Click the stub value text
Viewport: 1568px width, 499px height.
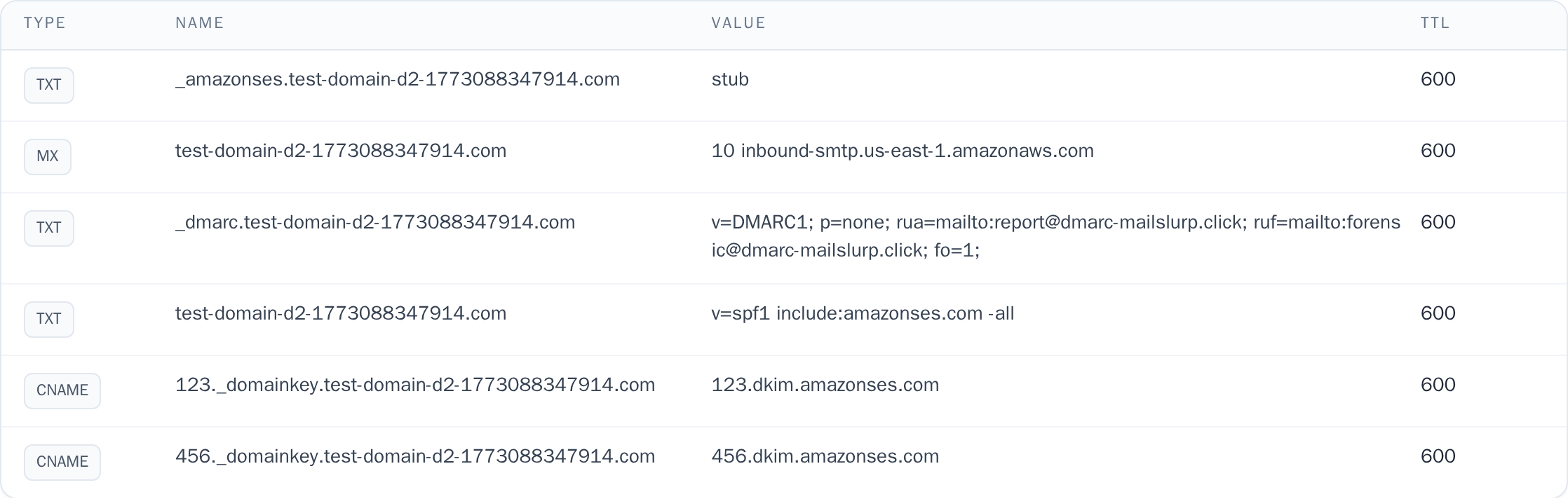click(x=729, y=79)
